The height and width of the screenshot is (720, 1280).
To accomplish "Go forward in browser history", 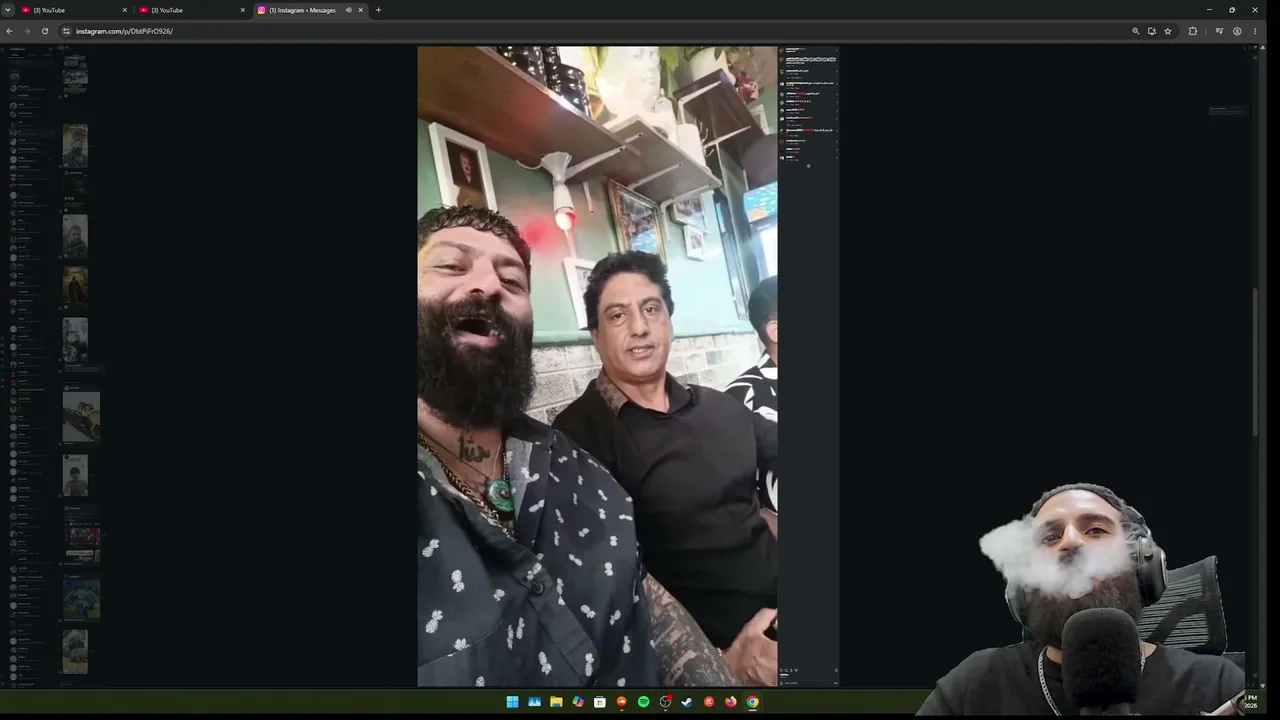I will click(27, 31).
